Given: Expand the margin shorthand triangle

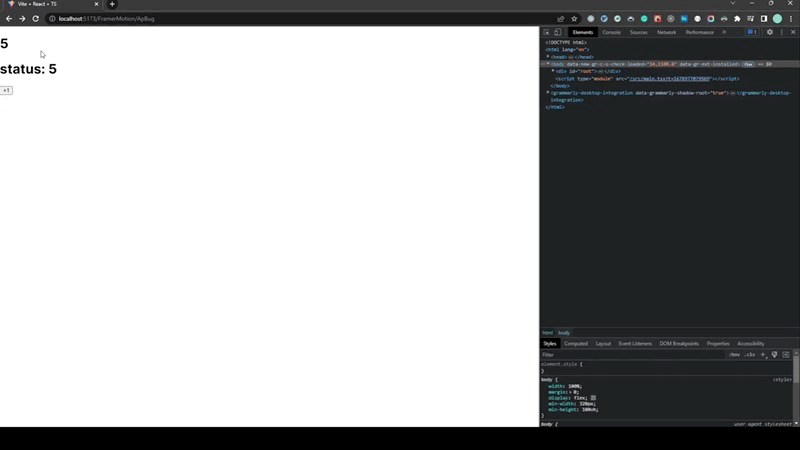Looking at the screenshot, I should (x=570, y=392).
